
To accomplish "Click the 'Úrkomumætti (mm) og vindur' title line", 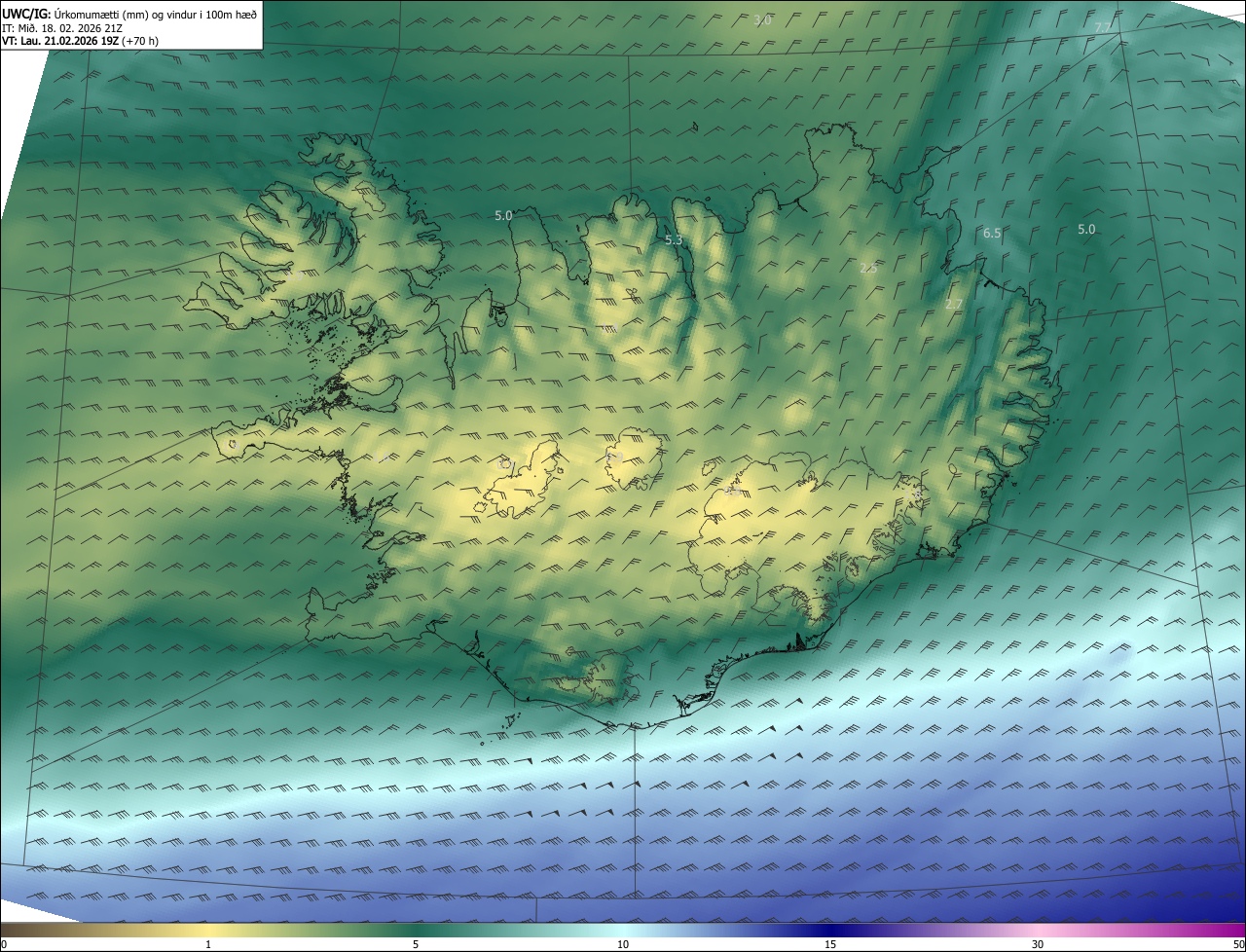I will tap(130, 14).
